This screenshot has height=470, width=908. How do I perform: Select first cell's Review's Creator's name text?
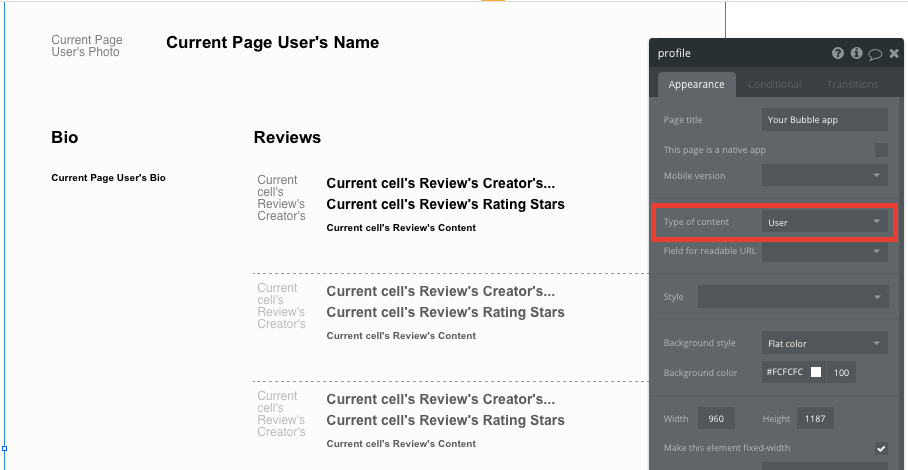click(441, 183)
